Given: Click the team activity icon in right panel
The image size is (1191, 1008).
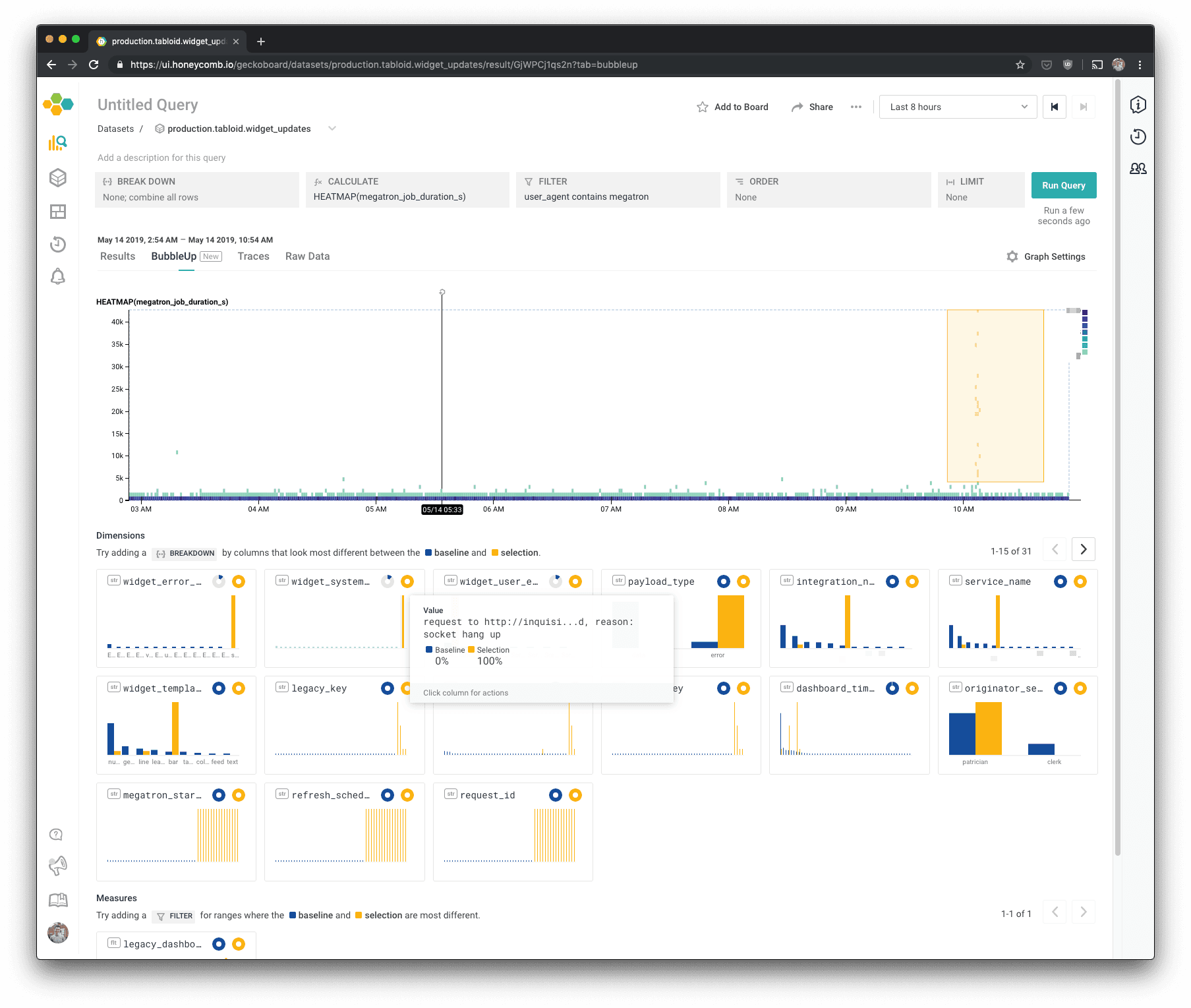Looking at the screenshot, I should tap(1138, 169).
